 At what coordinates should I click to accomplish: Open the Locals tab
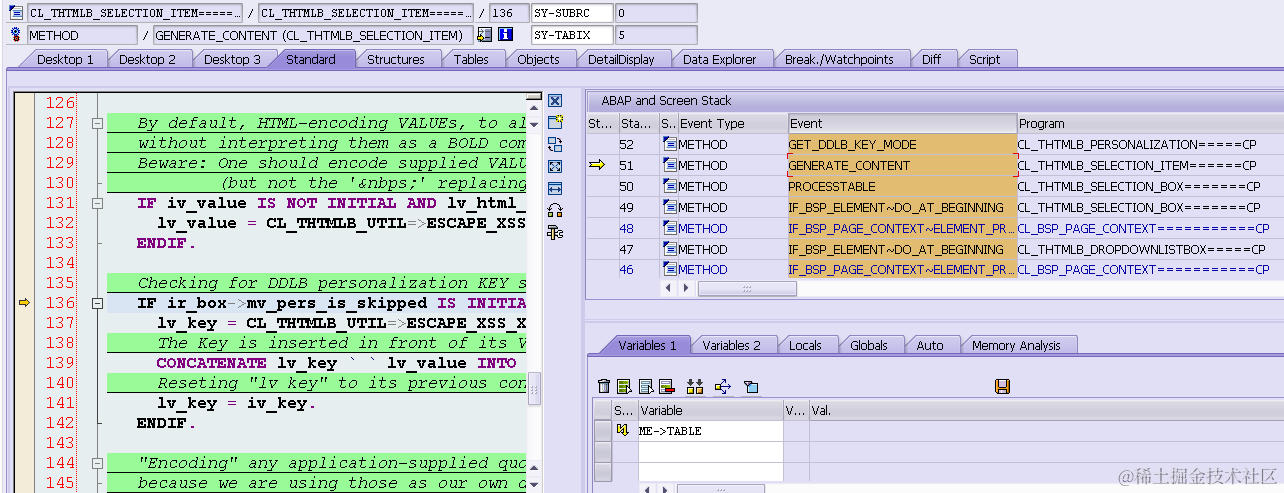coord(805,345)
